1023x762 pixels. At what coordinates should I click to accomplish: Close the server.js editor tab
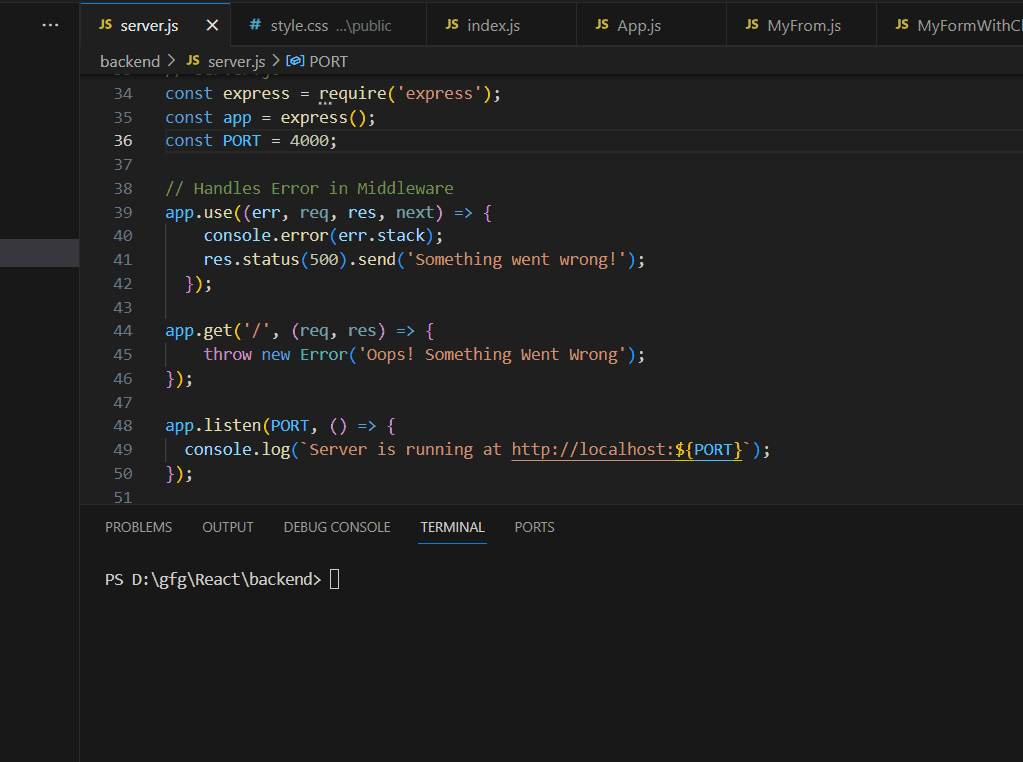click(x=212, y=25)
